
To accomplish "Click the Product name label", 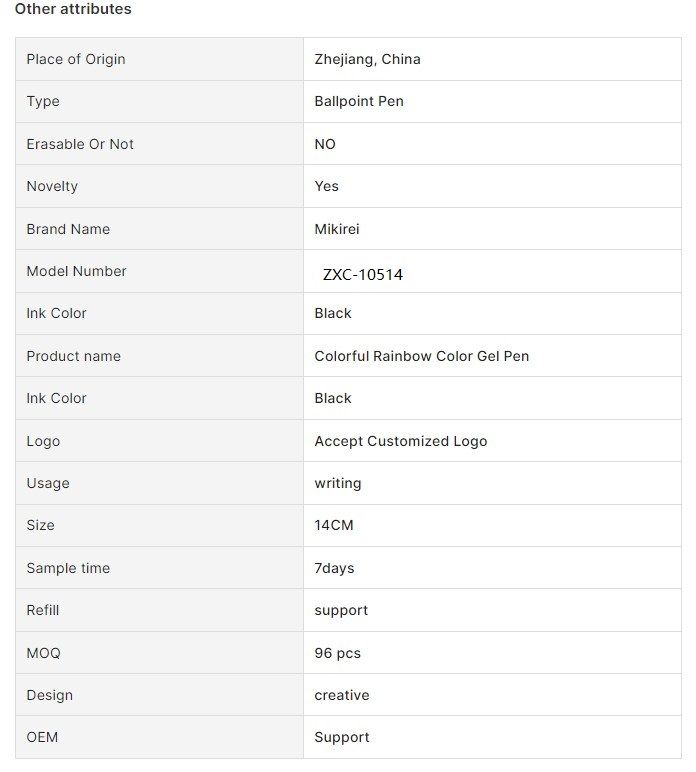I will pos(73,356).
